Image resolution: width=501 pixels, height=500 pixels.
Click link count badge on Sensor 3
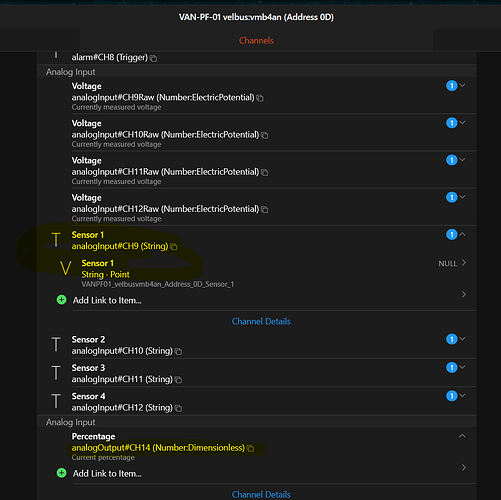tap(451, 367)
